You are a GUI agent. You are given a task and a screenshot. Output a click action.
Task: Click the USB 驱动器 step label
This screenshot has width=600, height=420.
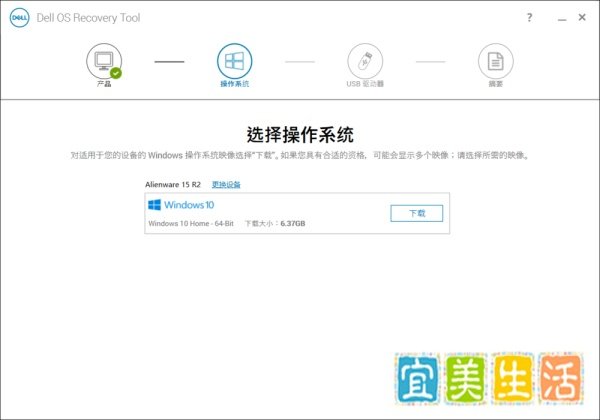[x=365, y=84]
